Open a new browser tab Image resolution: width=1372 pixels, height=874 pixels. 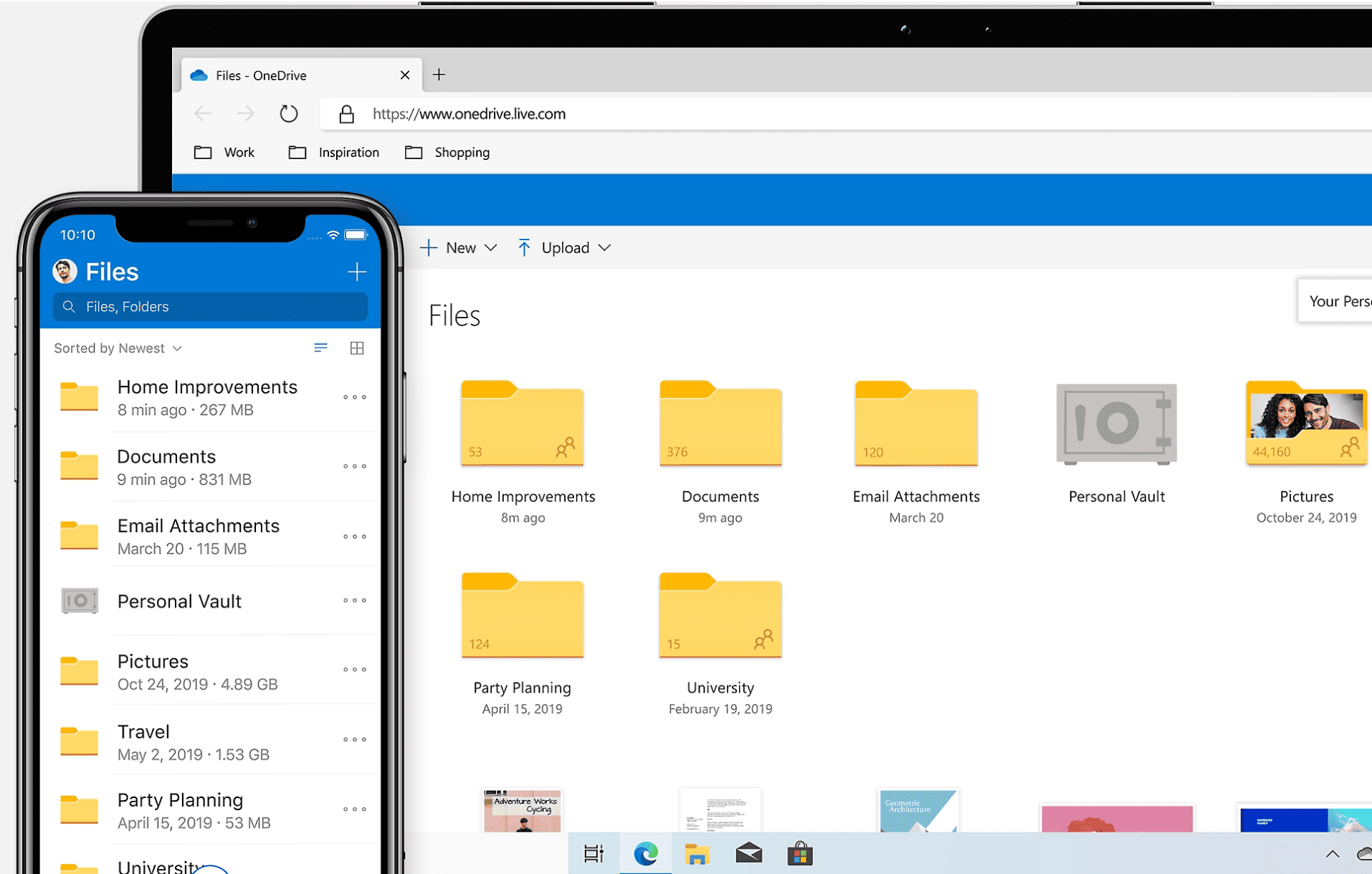[439, 75]
